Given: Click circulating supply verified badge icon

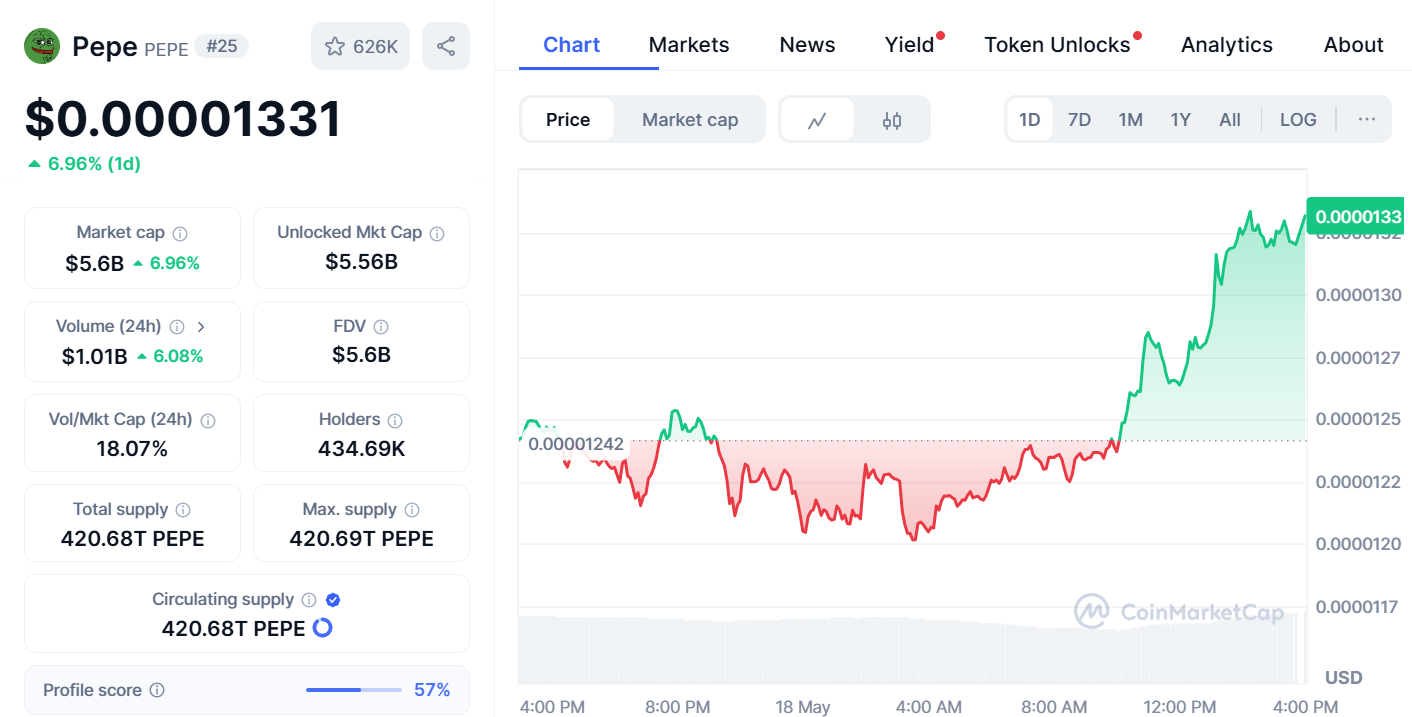Looking at the screenshot, I should click(334, 600).
